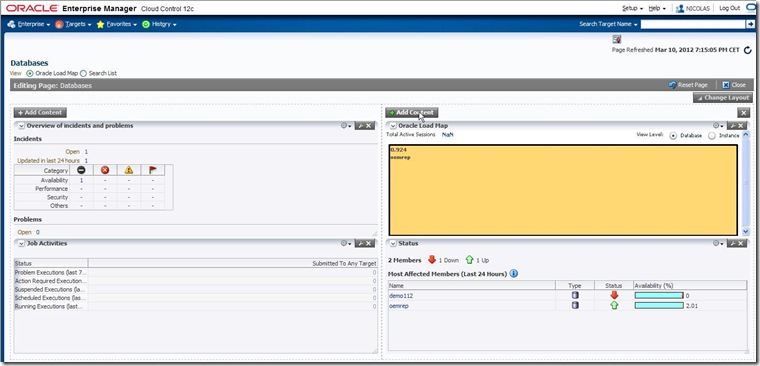The height and width of the screenshot is (366, 760).
Task: Click the page personalization icon above Page Refreshed
Action: click(617, 39)
